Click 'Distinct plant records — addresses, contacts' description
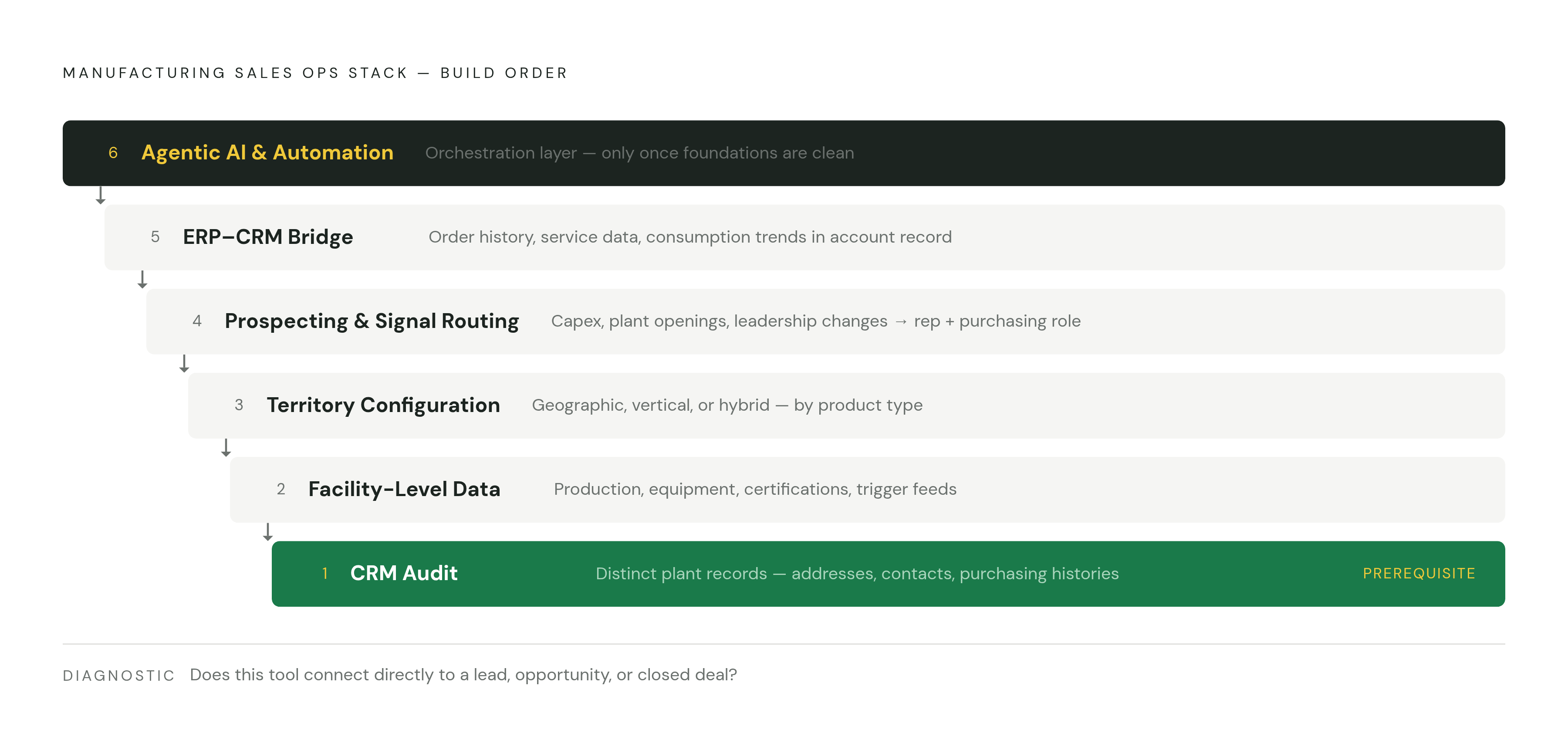 pyautogui.click(x=857, y=574)
